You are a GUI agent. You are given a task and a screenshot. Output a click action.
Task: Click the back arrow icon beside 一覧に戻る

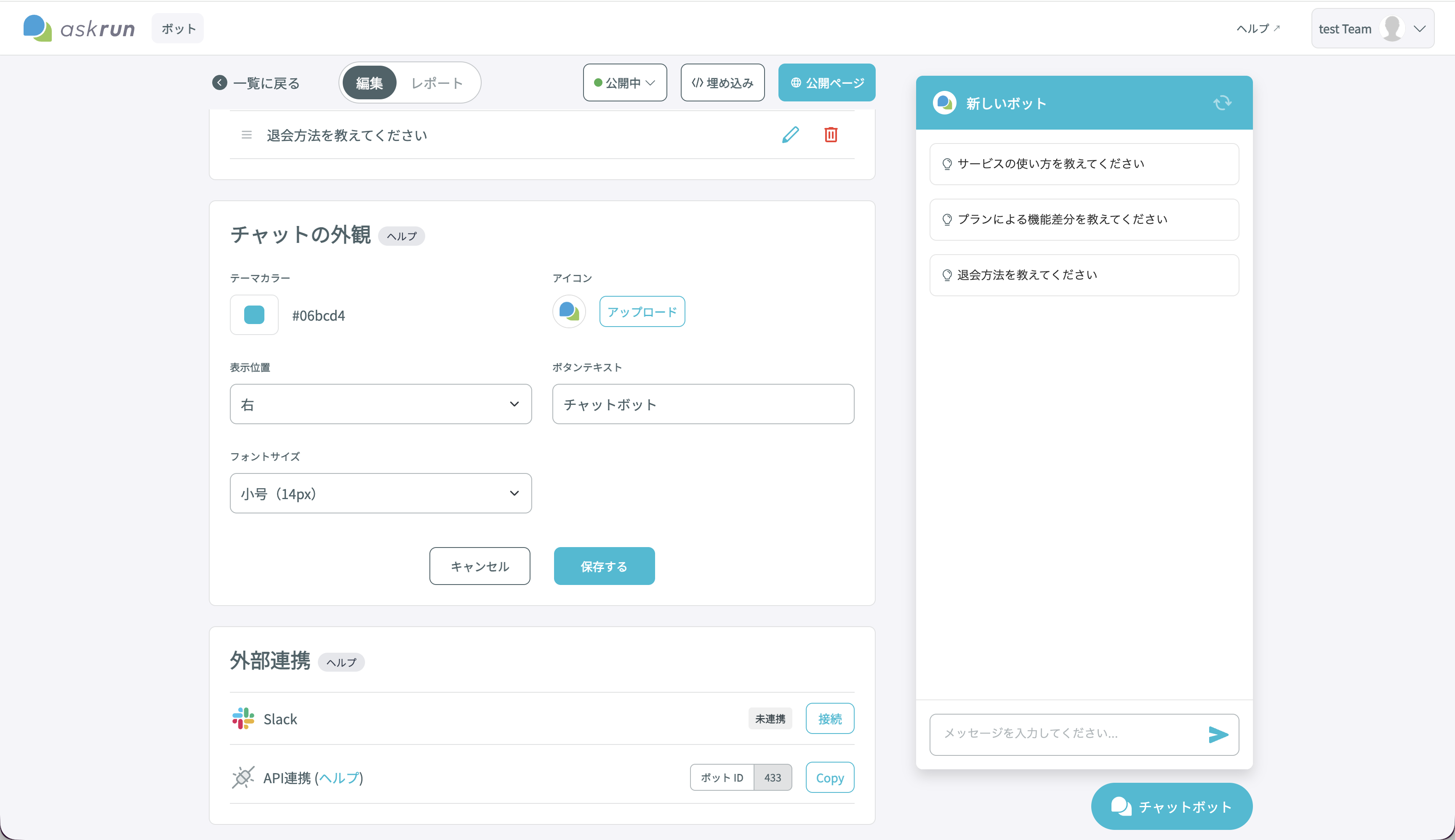pos(219,82)
